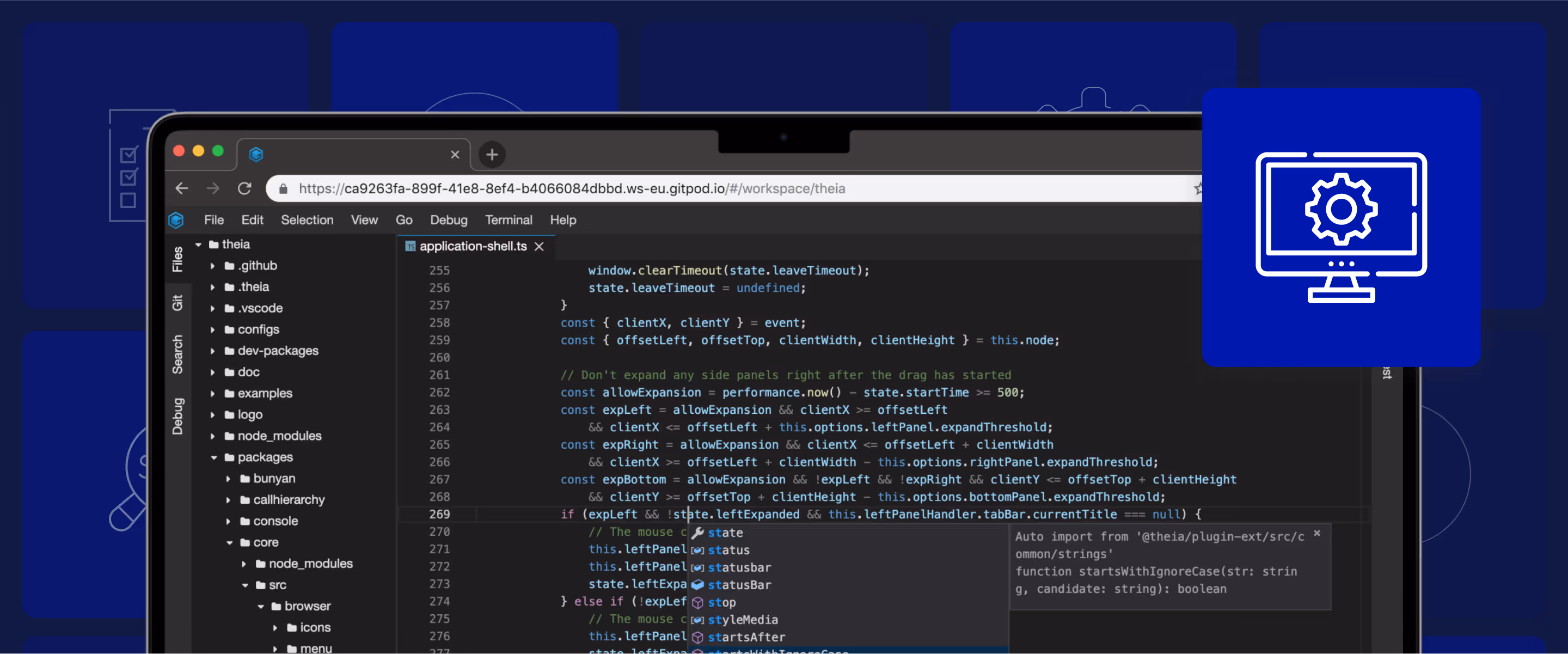
Task: Choose 'status' autocomplete suggestion
Action: [848, 550]
